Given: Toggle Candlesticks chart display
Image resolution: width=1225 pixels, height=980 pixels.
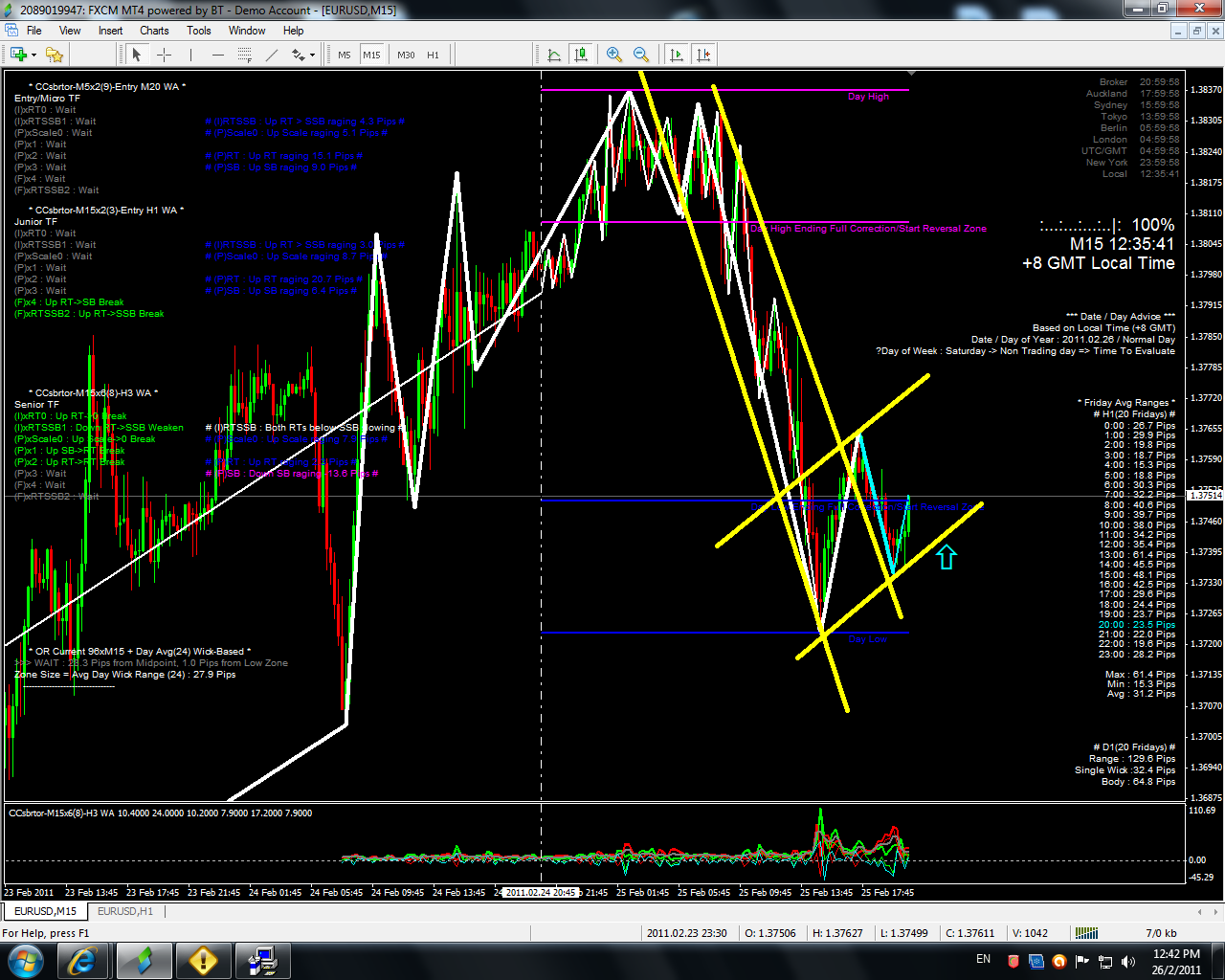Looking at the screenshot, I should click(x=581, y=55).
